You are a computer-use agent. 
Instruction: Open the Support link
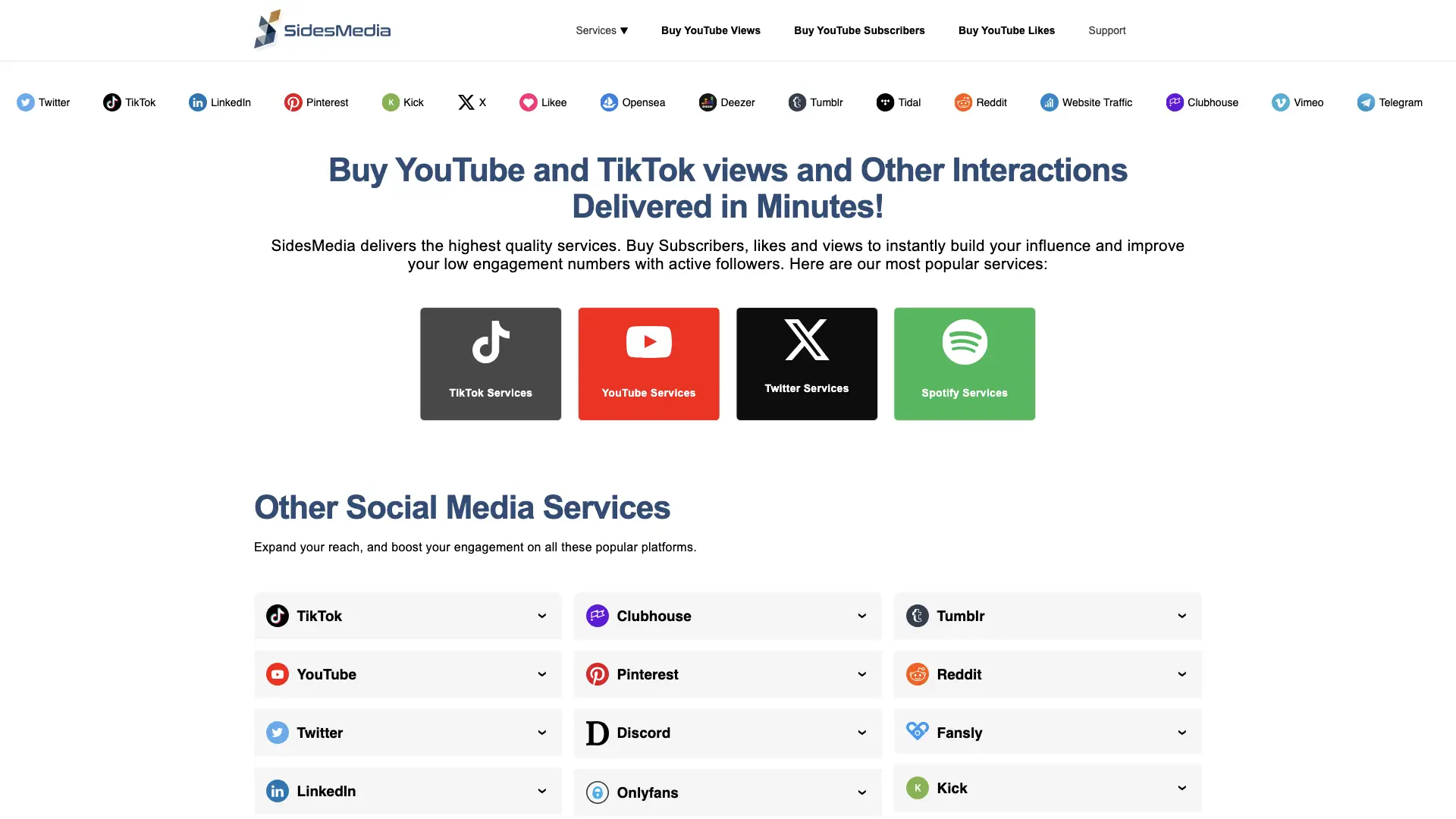(x=1106, y=30)
